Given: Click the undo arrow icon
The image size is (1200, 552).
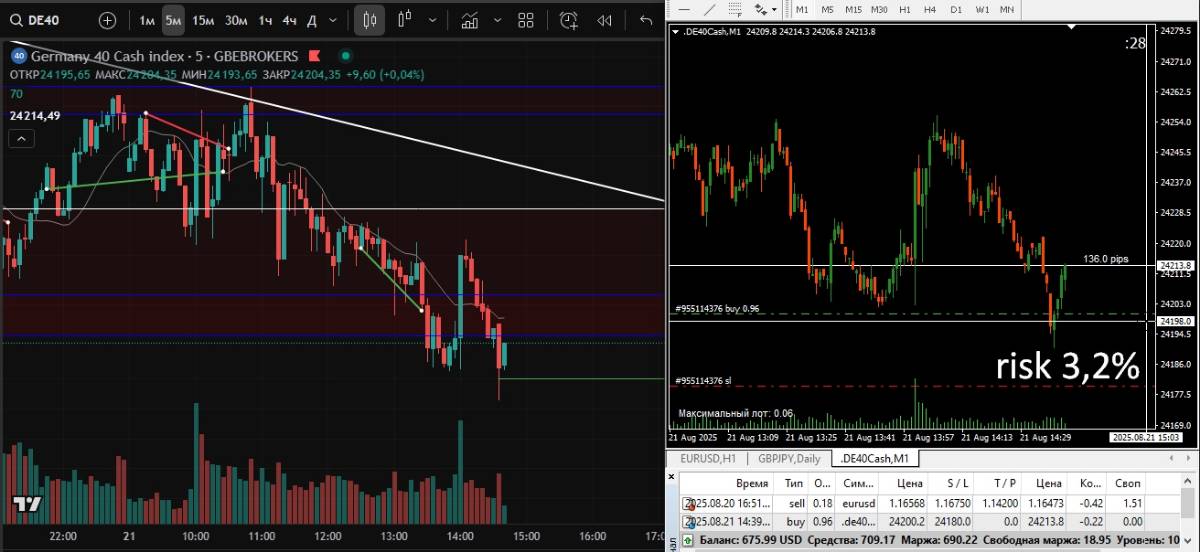Looking at the screenshot, I should 646,20.
